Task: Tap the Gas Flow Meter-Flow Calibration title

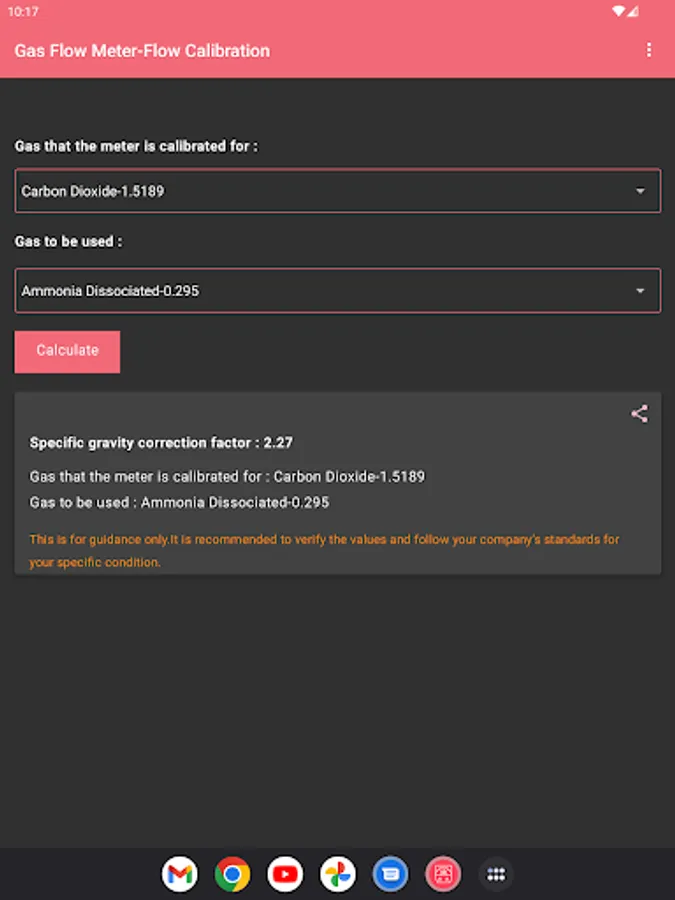Action: tap(142, 51)
